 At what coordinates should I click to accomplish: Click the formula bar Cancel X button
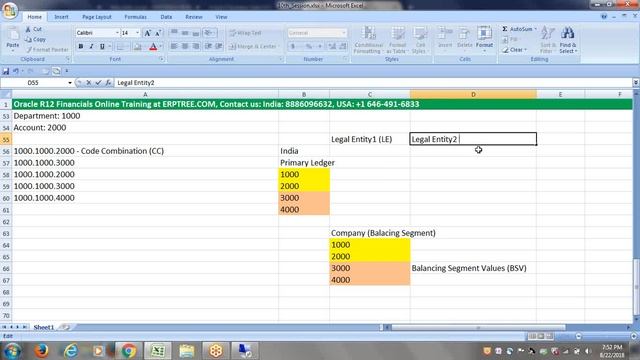tap(89, 83)
